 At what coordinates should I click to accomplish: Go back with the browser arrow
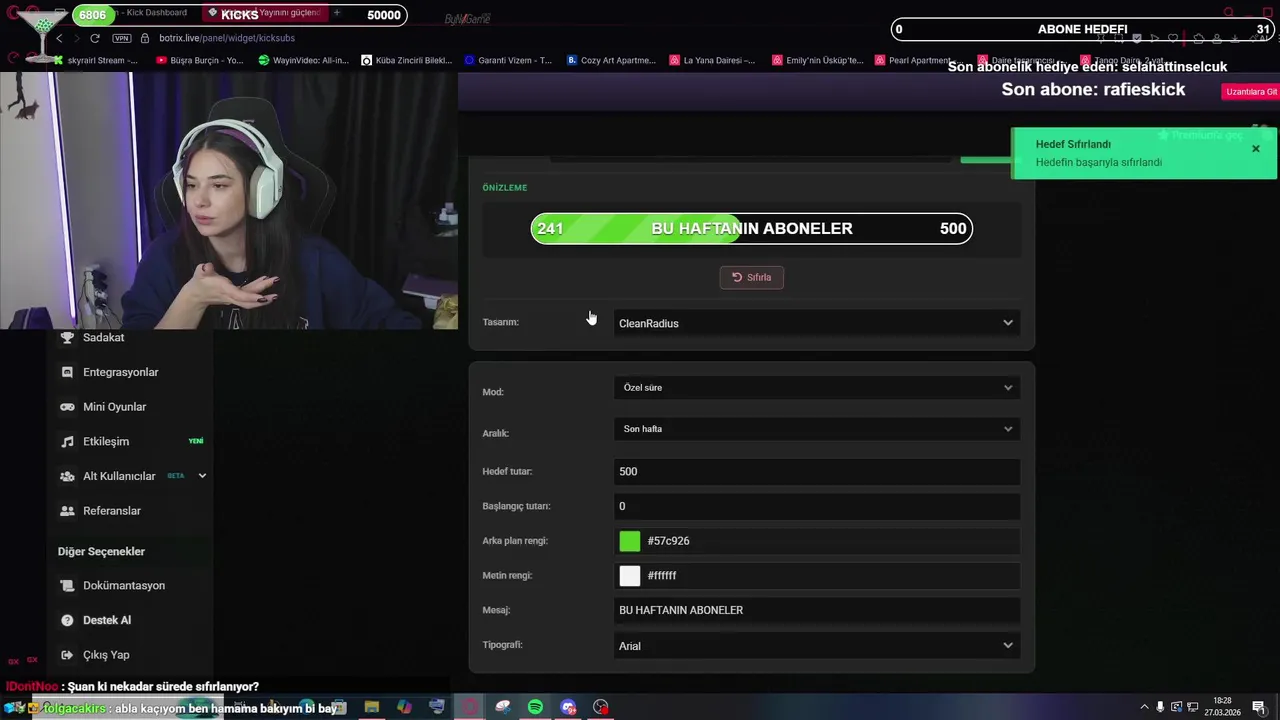(59, 38)
